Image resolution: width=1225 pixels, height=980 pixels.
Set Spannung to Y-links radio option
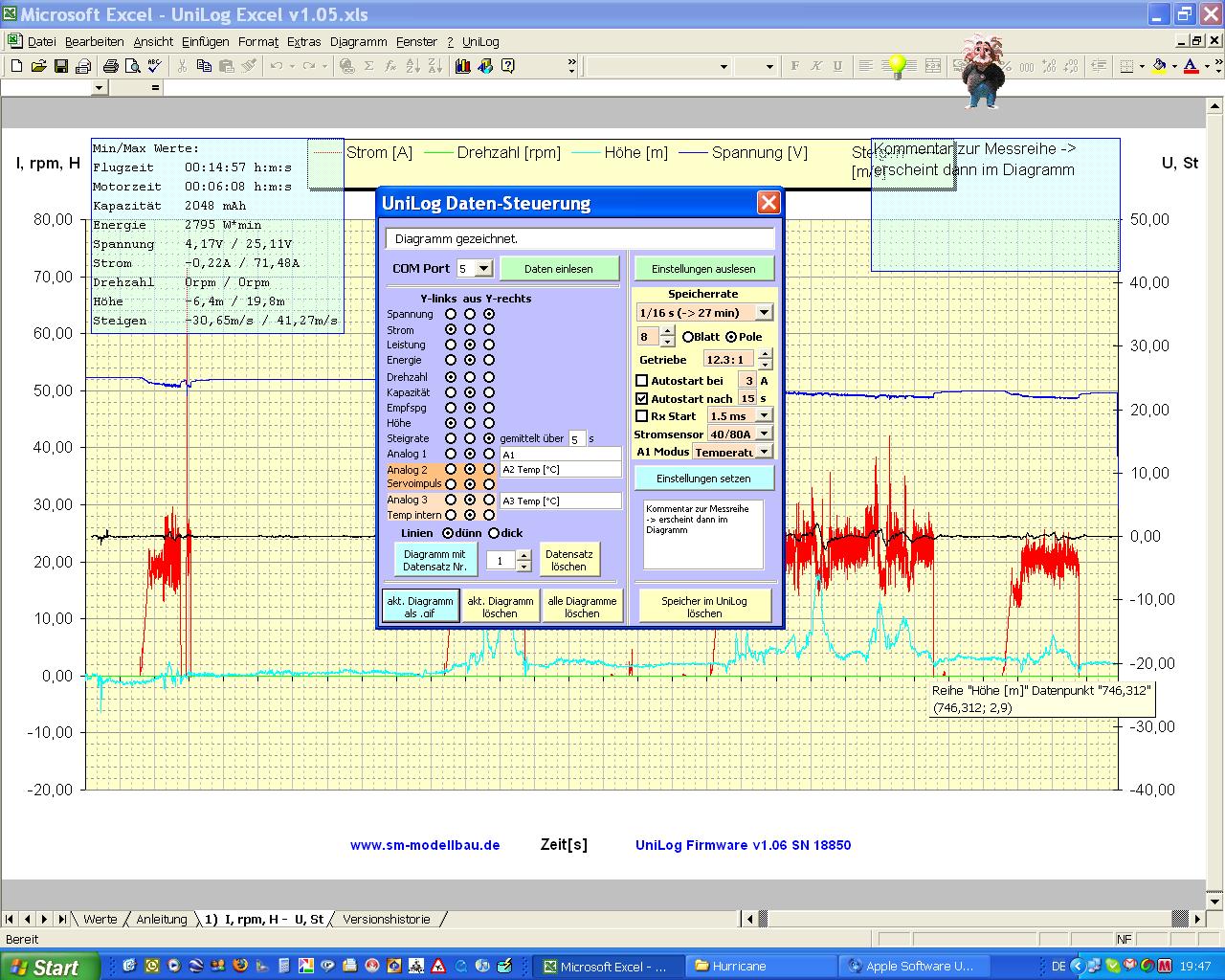(451, 314)
